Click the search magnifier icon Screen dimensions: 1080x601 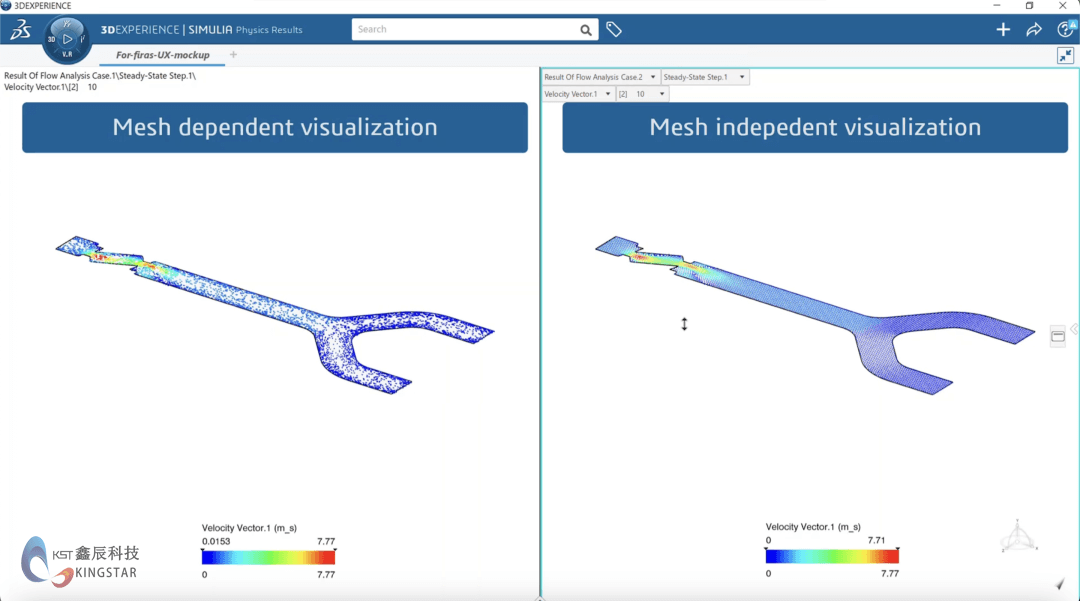(x=587, y=30)
